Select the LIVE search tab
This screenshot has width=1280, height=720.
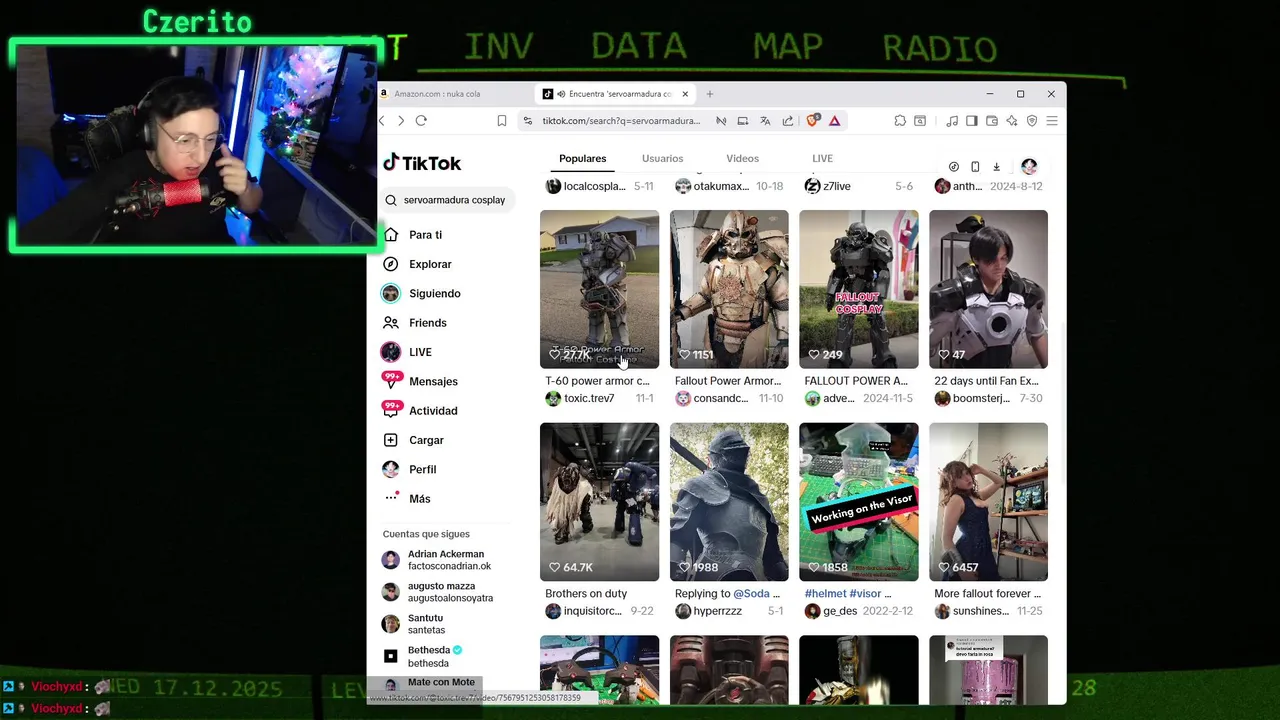point(822,158)
